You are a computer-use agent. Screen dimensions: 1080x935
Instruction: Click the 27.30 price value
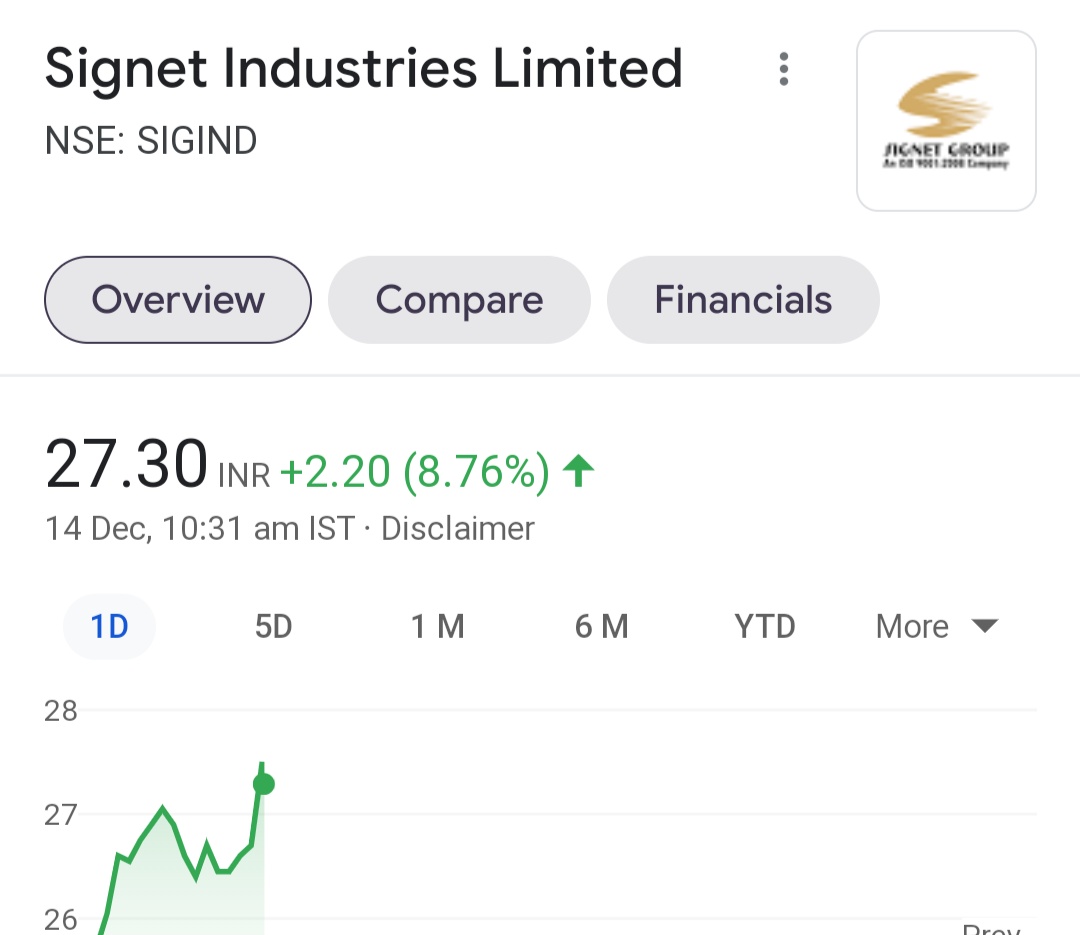coord(126,464)
